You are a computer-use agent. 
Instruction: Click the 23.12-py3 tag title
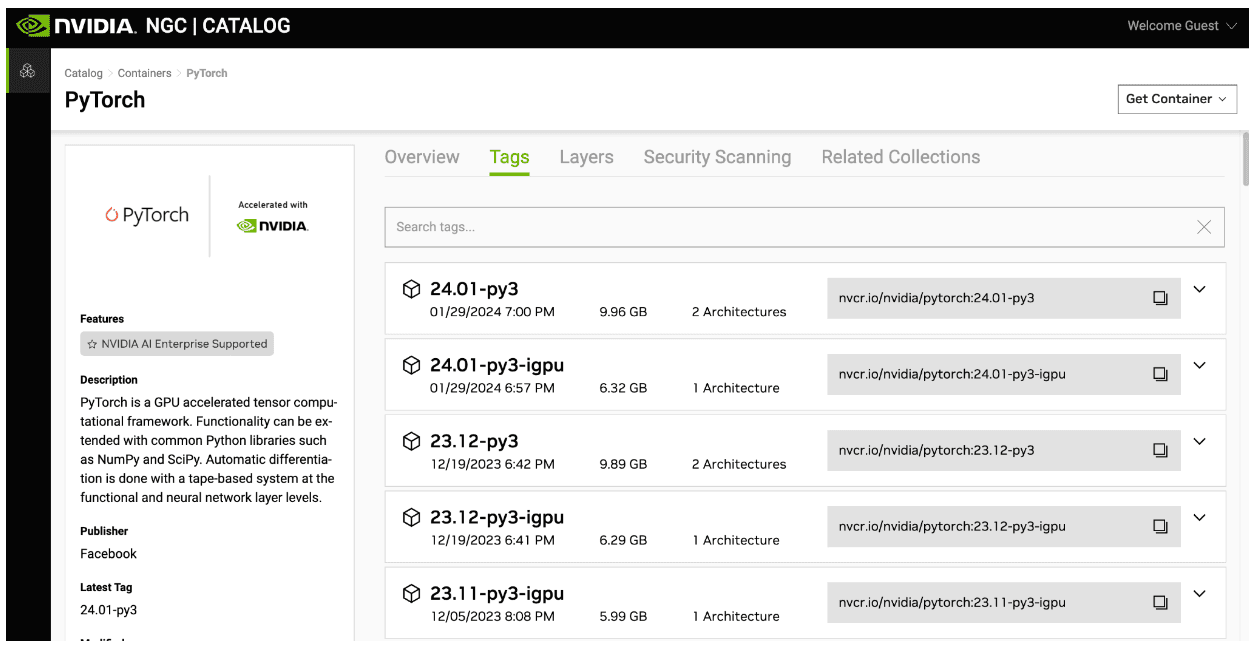coord(474,441)
